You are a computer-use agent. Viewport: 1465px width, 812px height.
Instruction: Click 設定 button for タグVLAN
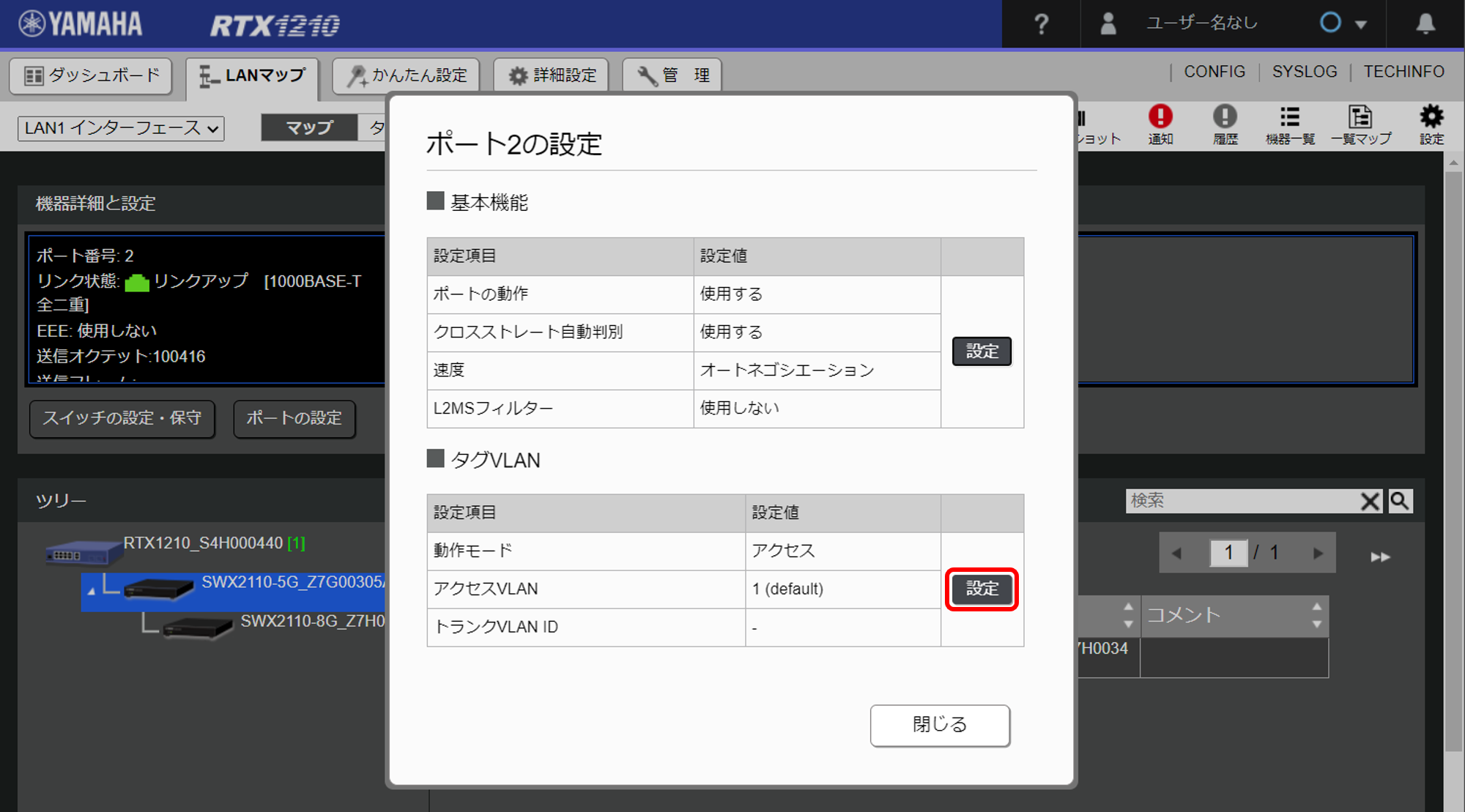[x=982, y=589]
